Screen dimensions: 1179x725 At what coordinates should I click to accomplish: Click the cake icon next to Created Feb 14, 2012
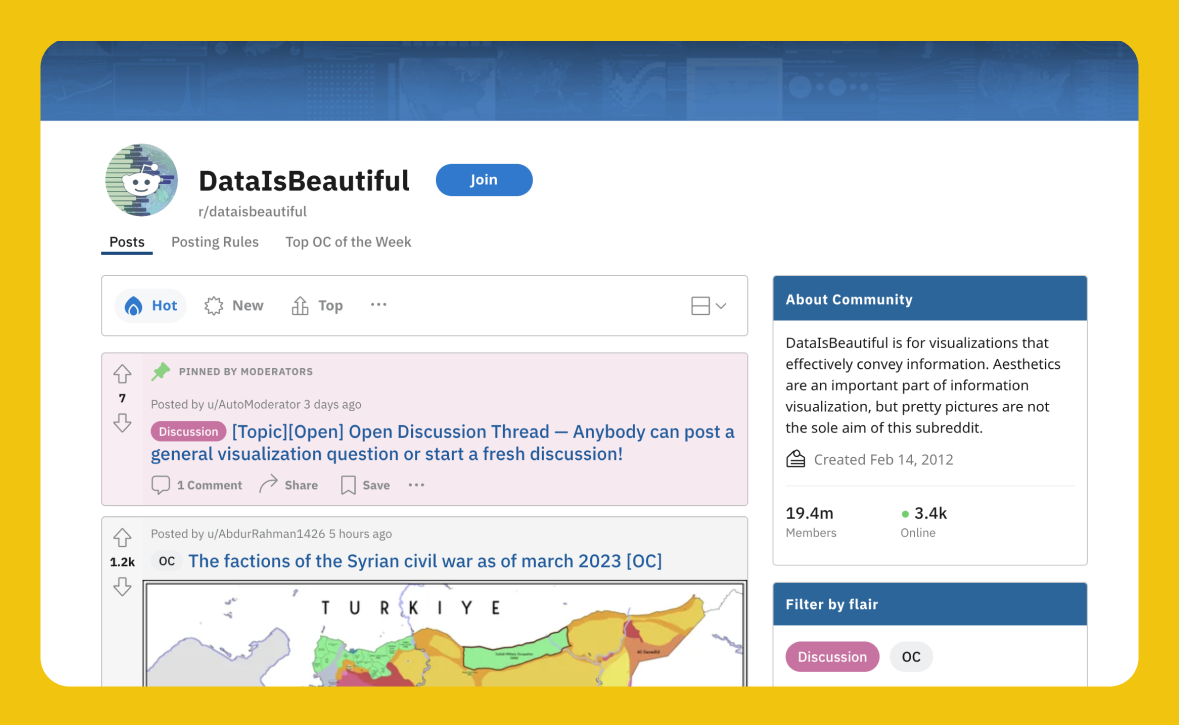click(x=795, y=458)
